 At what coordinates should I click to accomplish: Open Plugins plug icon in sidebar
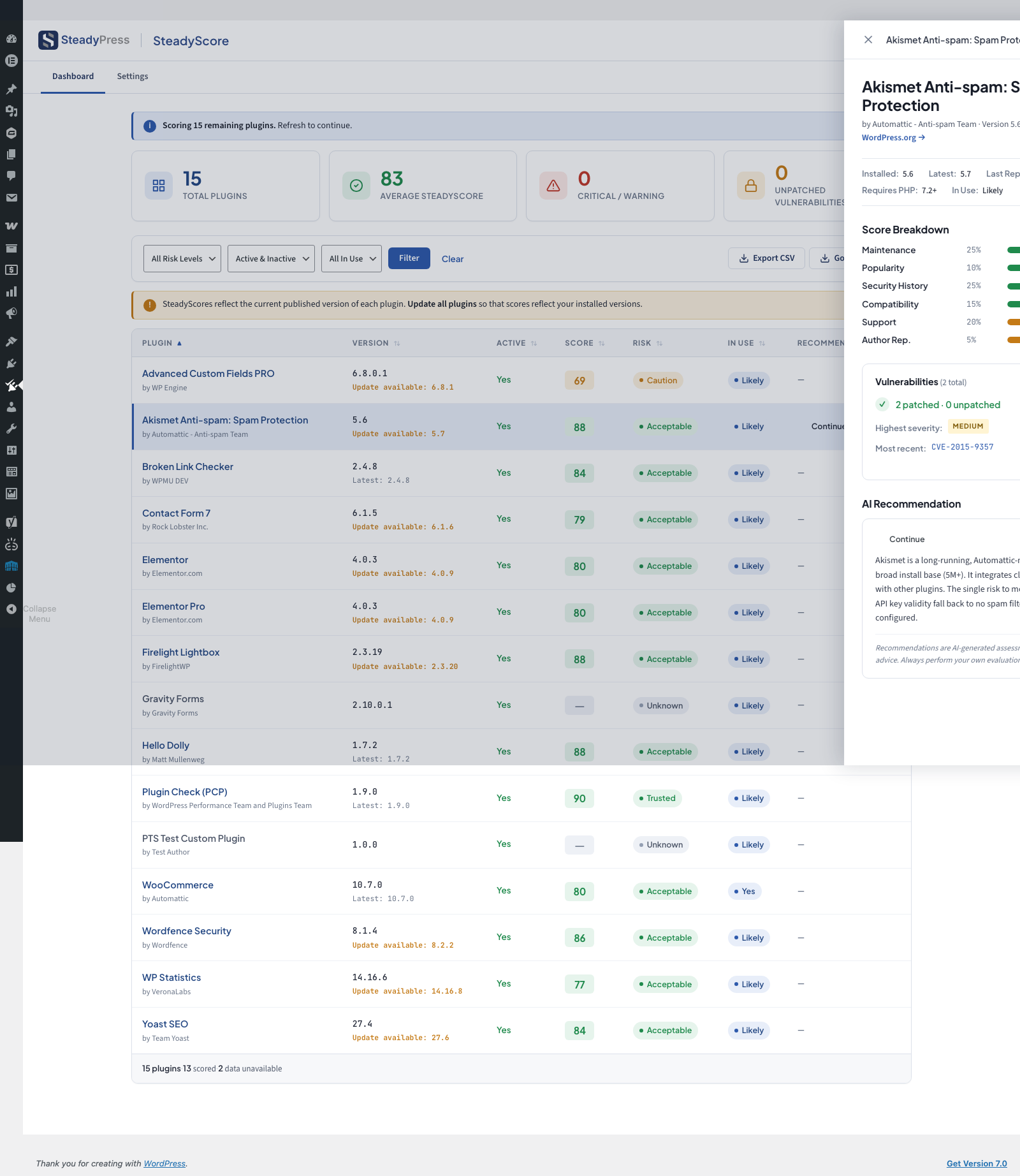click(11, 364)
